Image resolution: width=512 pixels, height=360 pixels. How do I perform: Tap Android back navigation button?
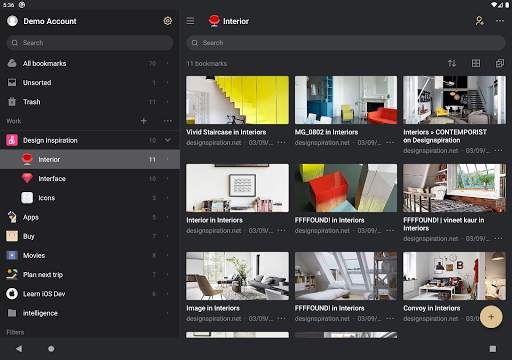pos(19,349)
